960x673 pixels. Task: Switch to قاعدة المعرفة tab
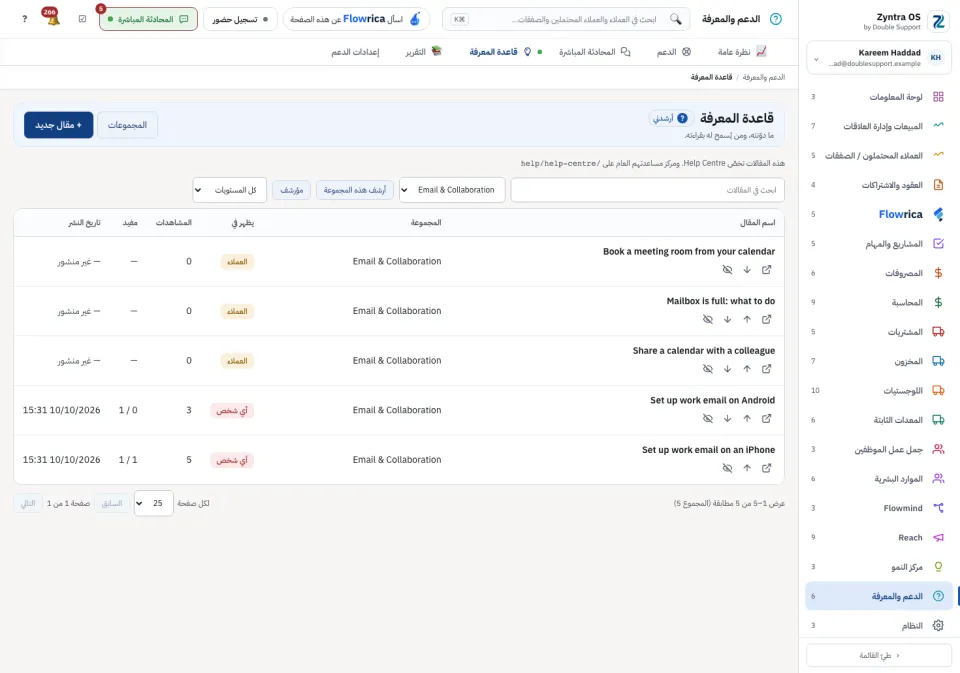click(x=500, y=51)
